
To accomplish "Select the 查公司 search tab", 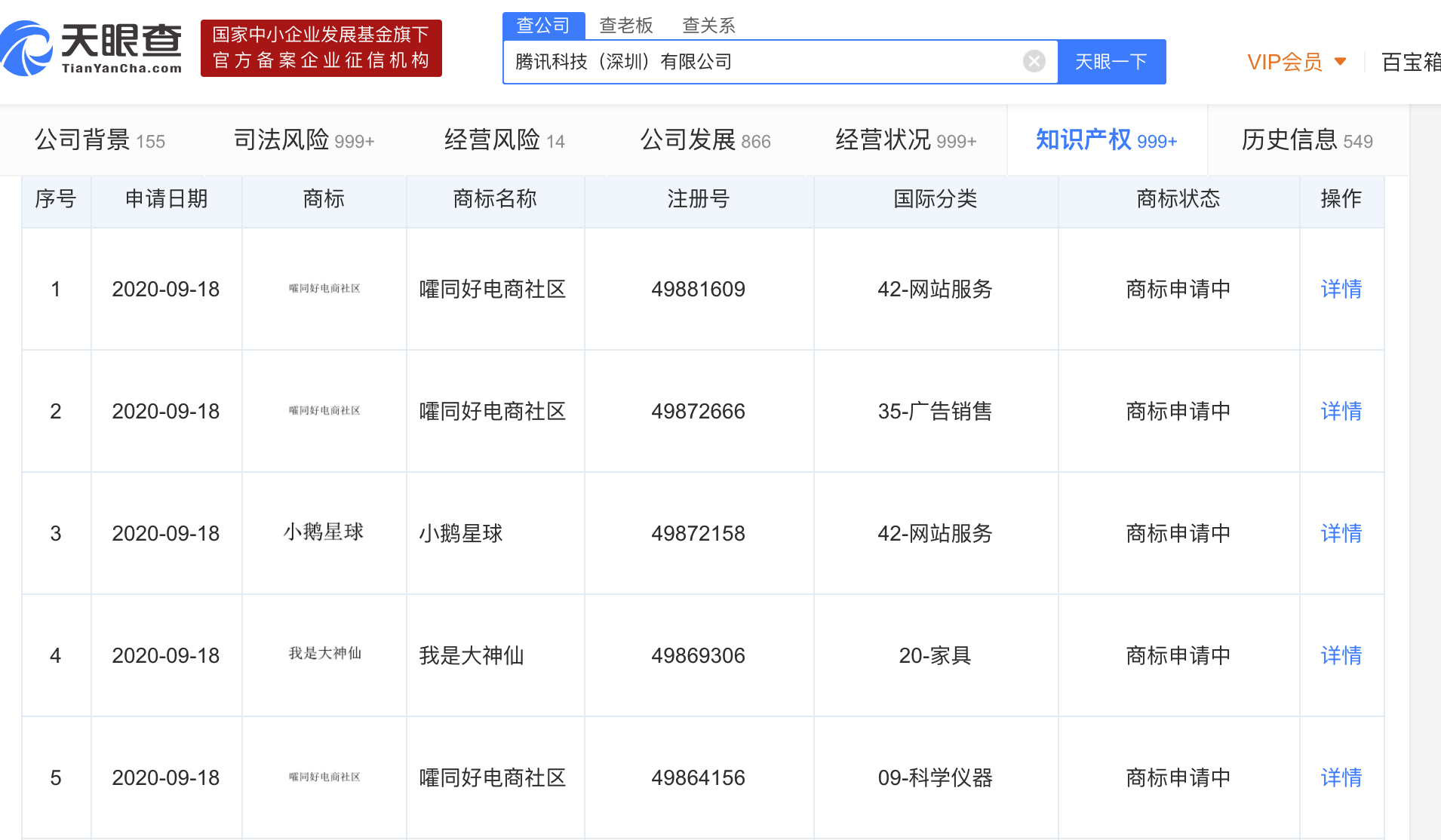I will 543,26.
